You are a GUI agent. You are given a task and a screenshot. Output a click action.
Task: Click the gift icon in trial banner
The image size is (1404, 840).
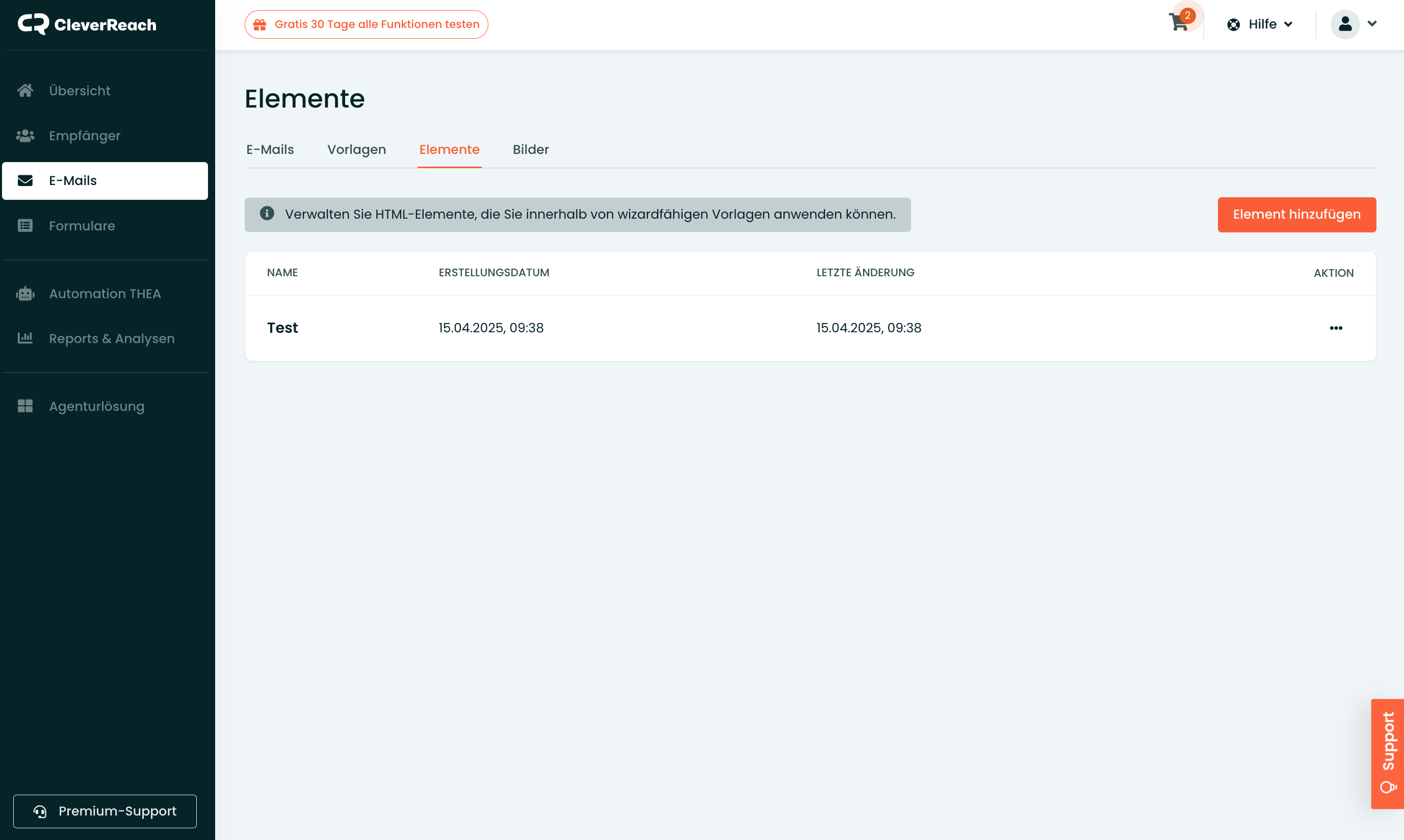pyautogui.click(x=260, y=24)
